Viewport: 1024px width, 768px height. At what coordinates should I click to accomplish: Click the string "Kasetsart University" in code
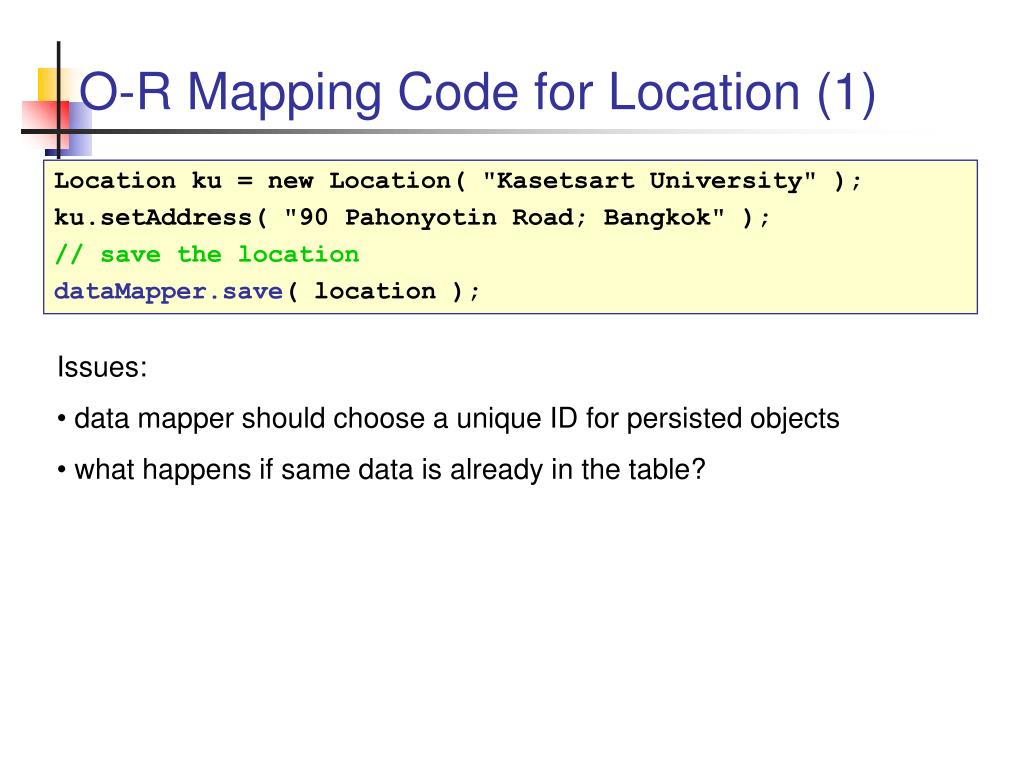point(650,180)
